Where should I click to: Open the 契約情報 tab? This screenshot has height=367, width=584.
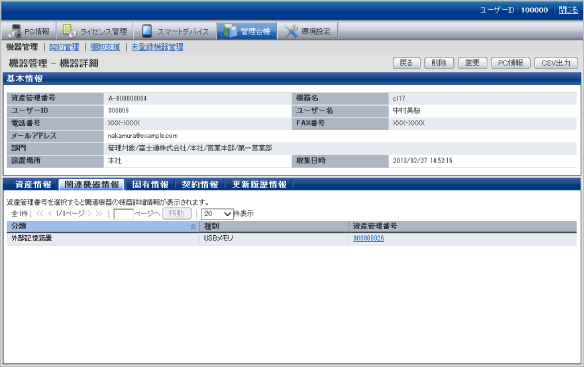coord(200,184)
